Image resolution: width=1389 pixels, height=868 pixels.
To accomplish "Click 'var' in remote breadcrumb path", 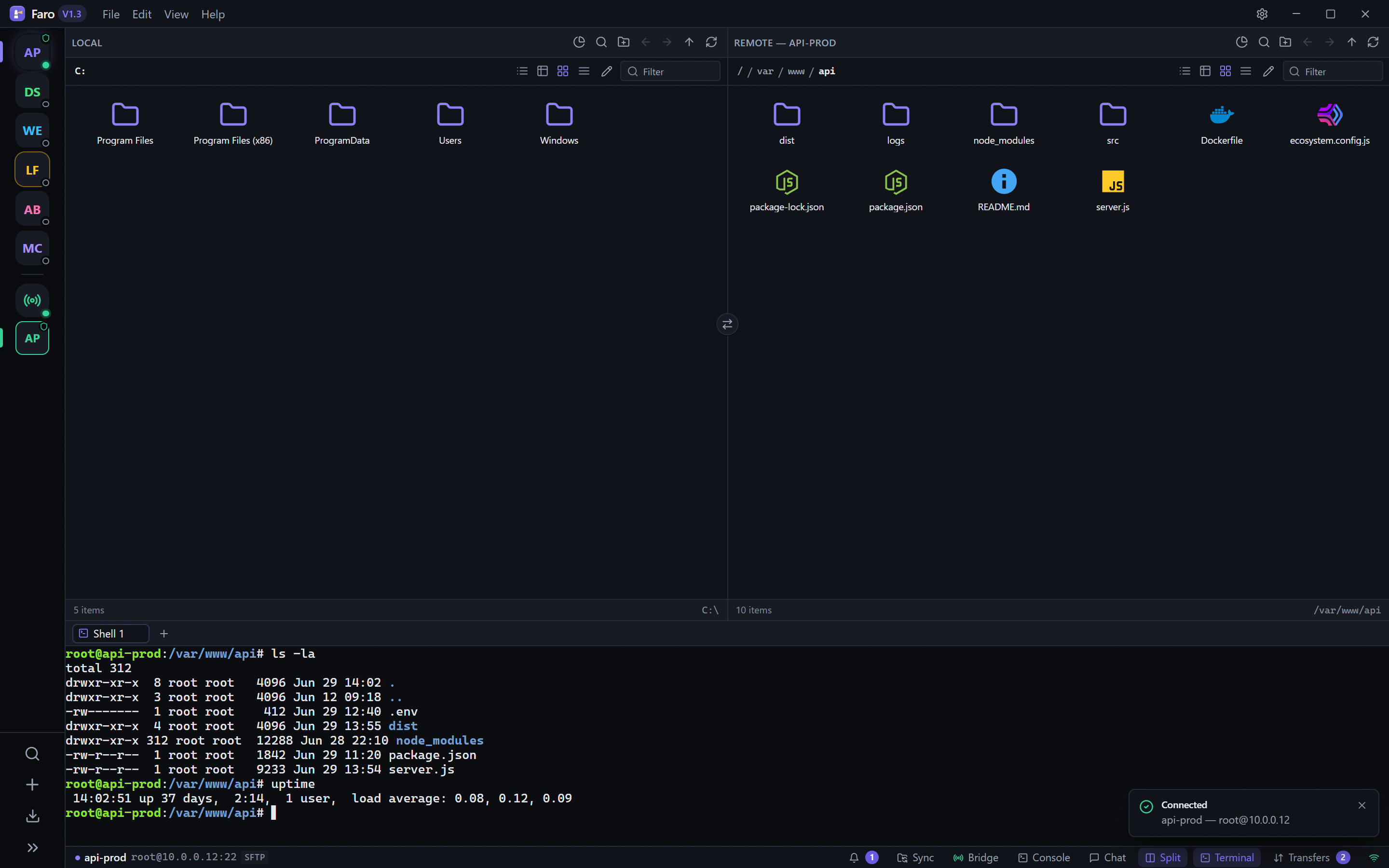I will click(765, 71).
